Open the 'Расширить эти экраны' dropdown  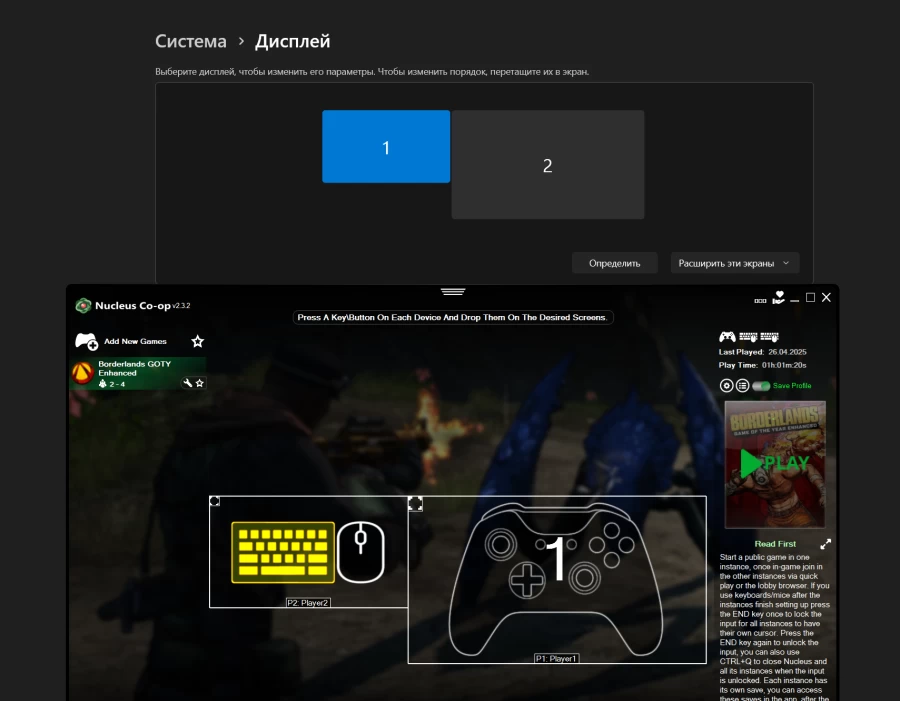coord(735,263)
